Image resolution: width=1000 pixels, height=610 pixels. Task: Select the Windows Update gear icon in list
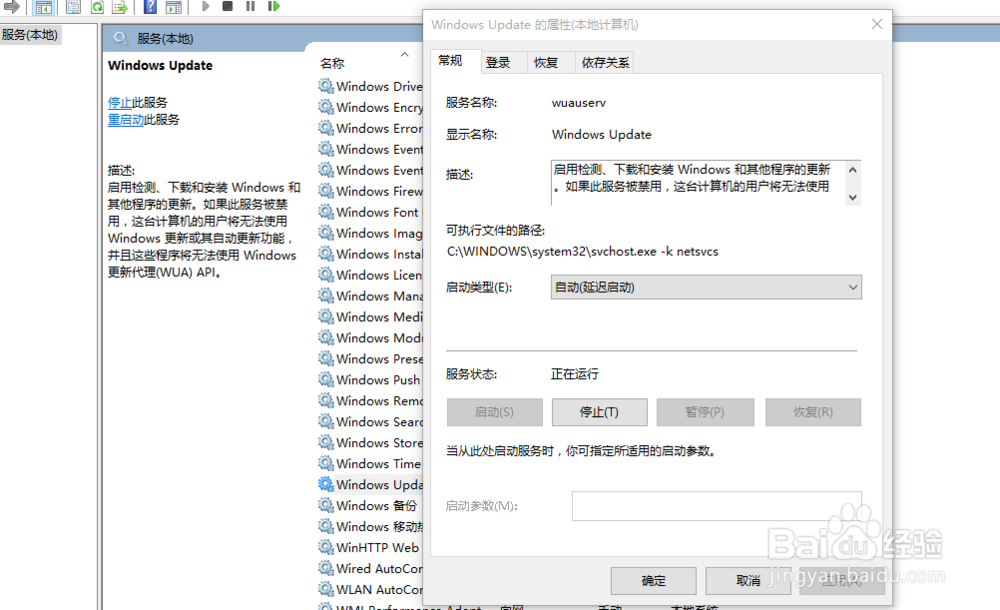tap(326, 484)
